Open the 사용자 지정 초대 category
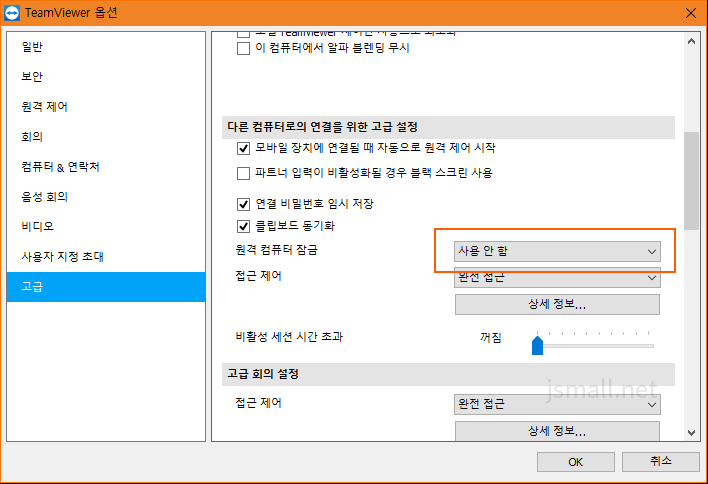The image size is (708, 484). (106, 256)
